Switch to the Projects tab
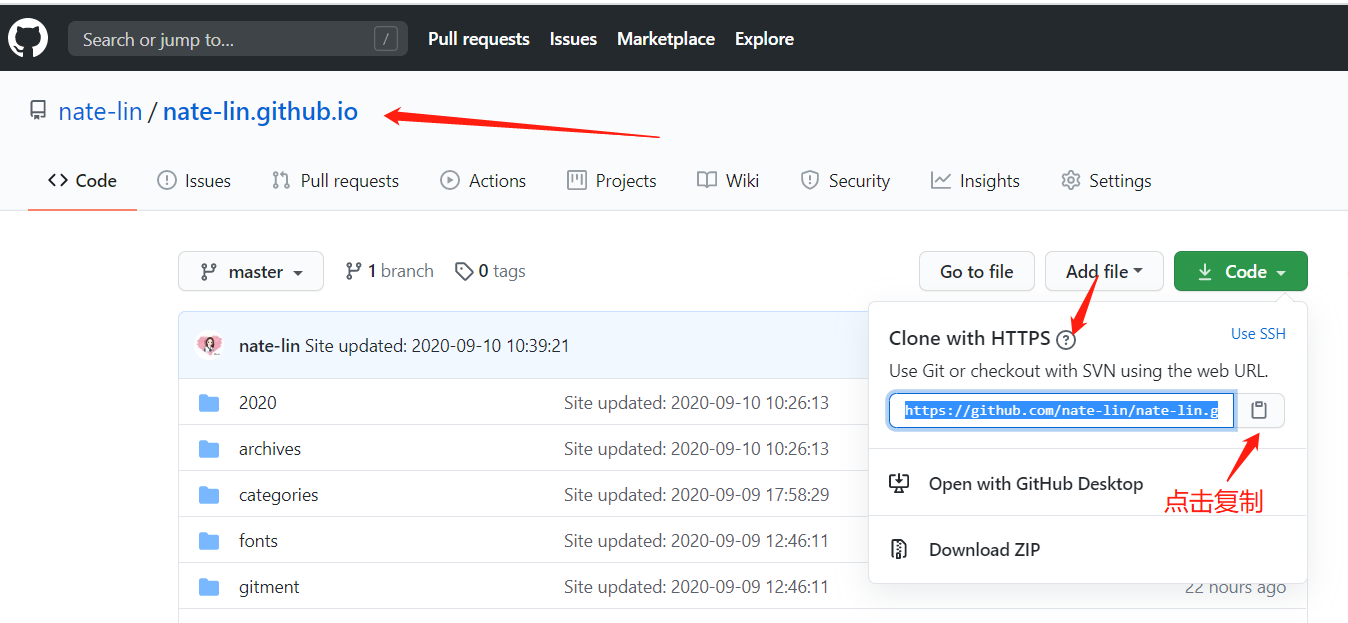This screenshot has height=623, width=1348. click(612, 181)
